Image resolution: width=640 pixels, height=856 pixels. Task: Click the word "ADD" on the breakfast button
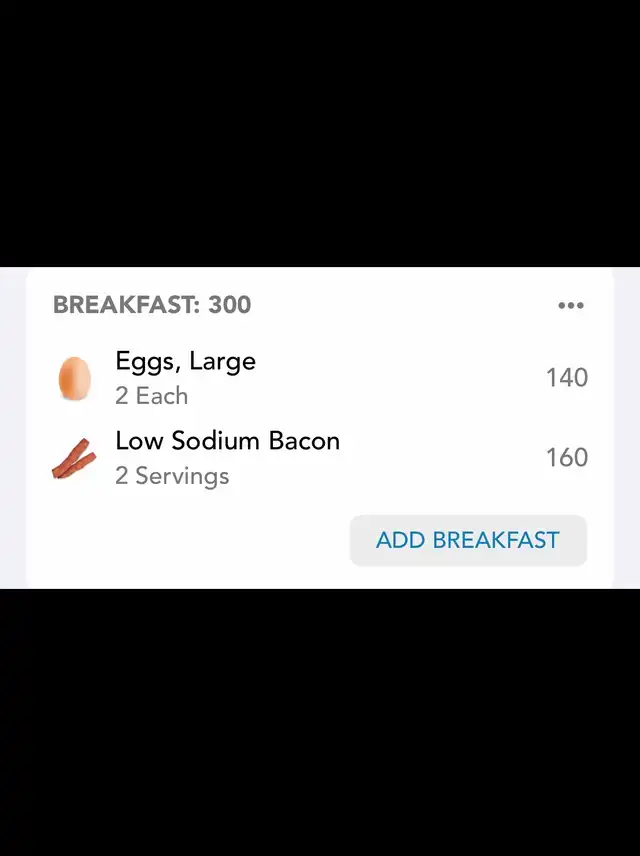tap(400, 541)
